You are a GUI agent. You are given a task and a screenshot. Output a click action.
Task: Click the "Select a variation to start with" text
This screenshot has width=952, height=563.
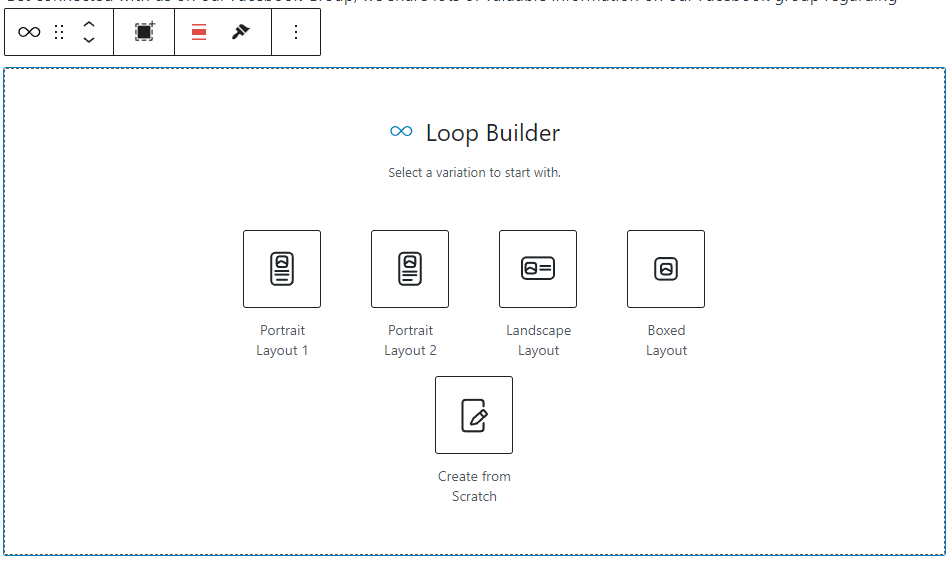coord(474,173)
